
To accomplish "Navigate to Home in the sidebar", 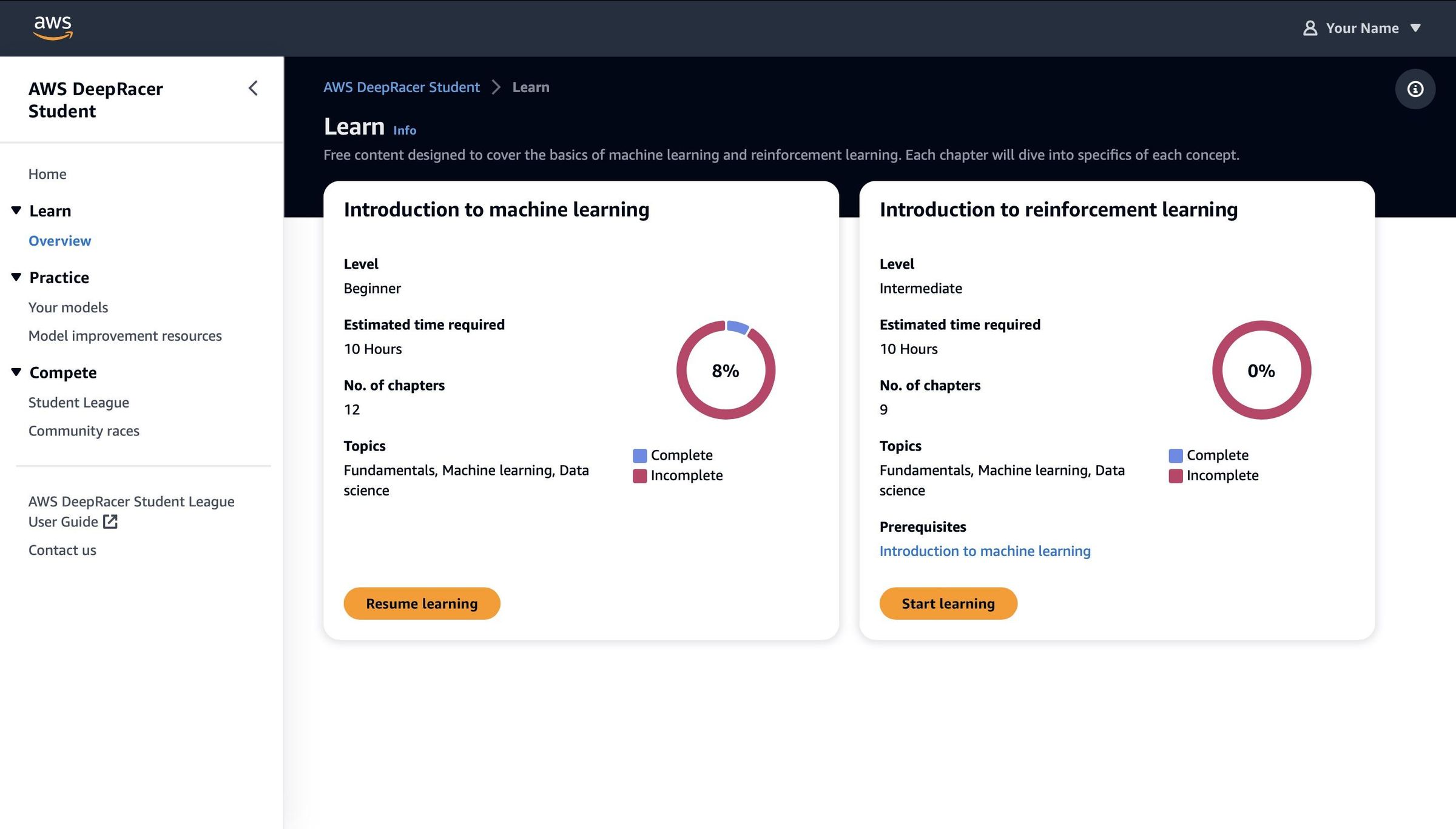I will (47, 173).
